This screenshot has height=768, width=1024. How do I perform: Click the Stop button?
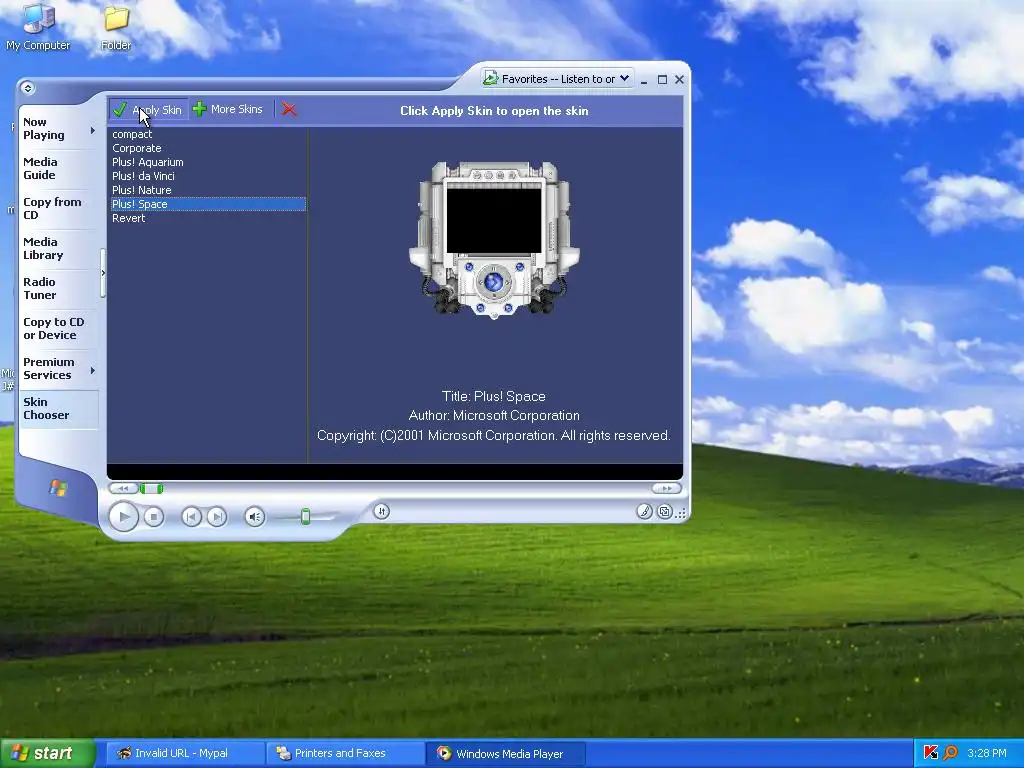click(x=153, y=517)
